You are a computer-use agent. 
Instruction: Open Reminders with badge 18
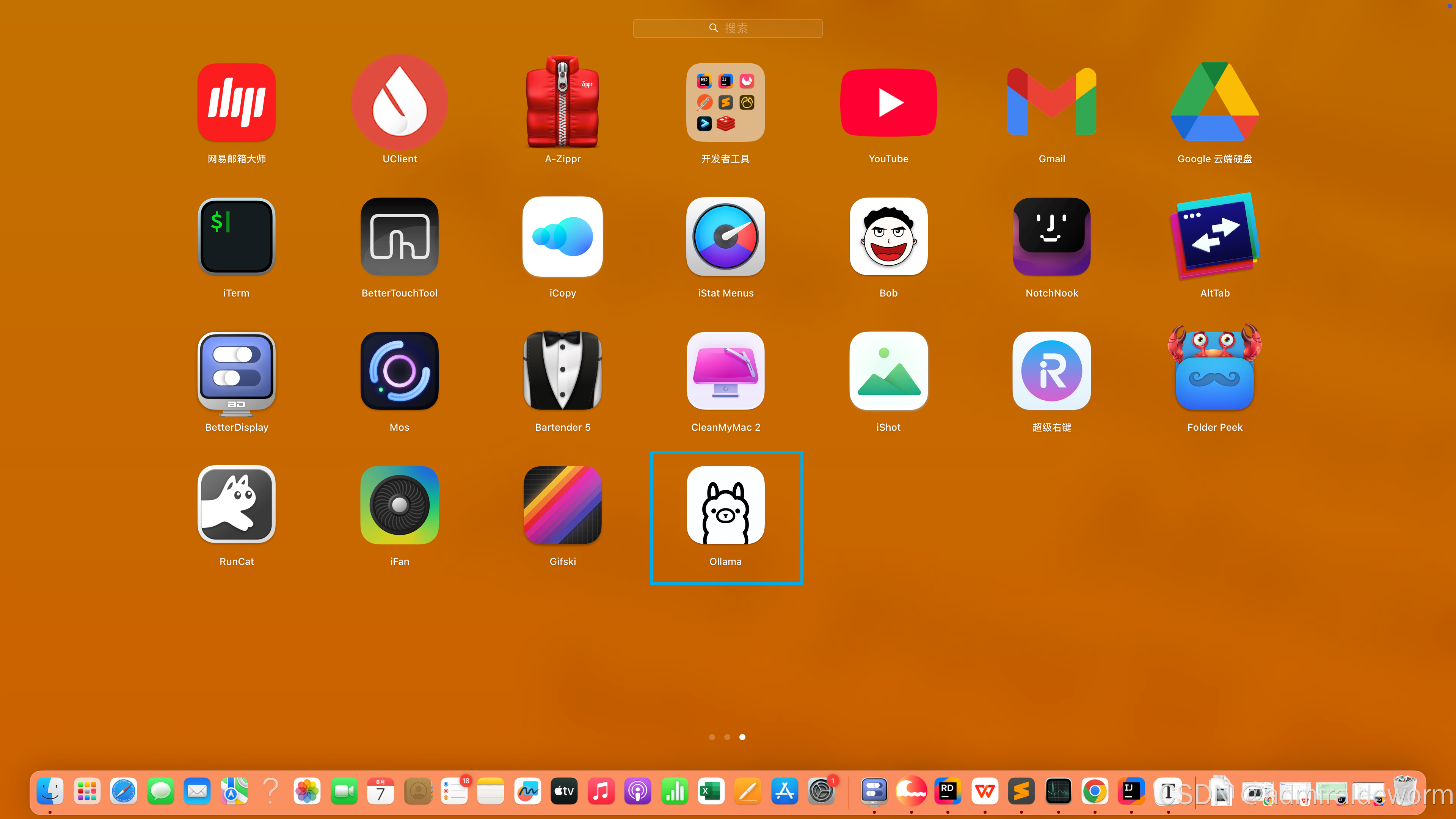454,791
